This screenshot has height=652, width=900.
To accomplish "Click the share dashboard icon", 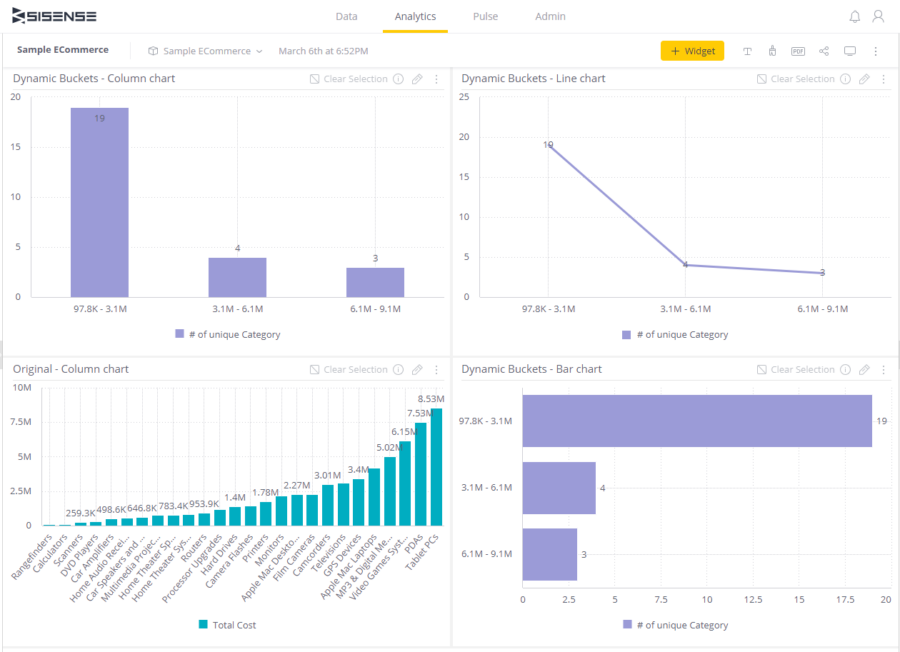I will pos(824,51).
